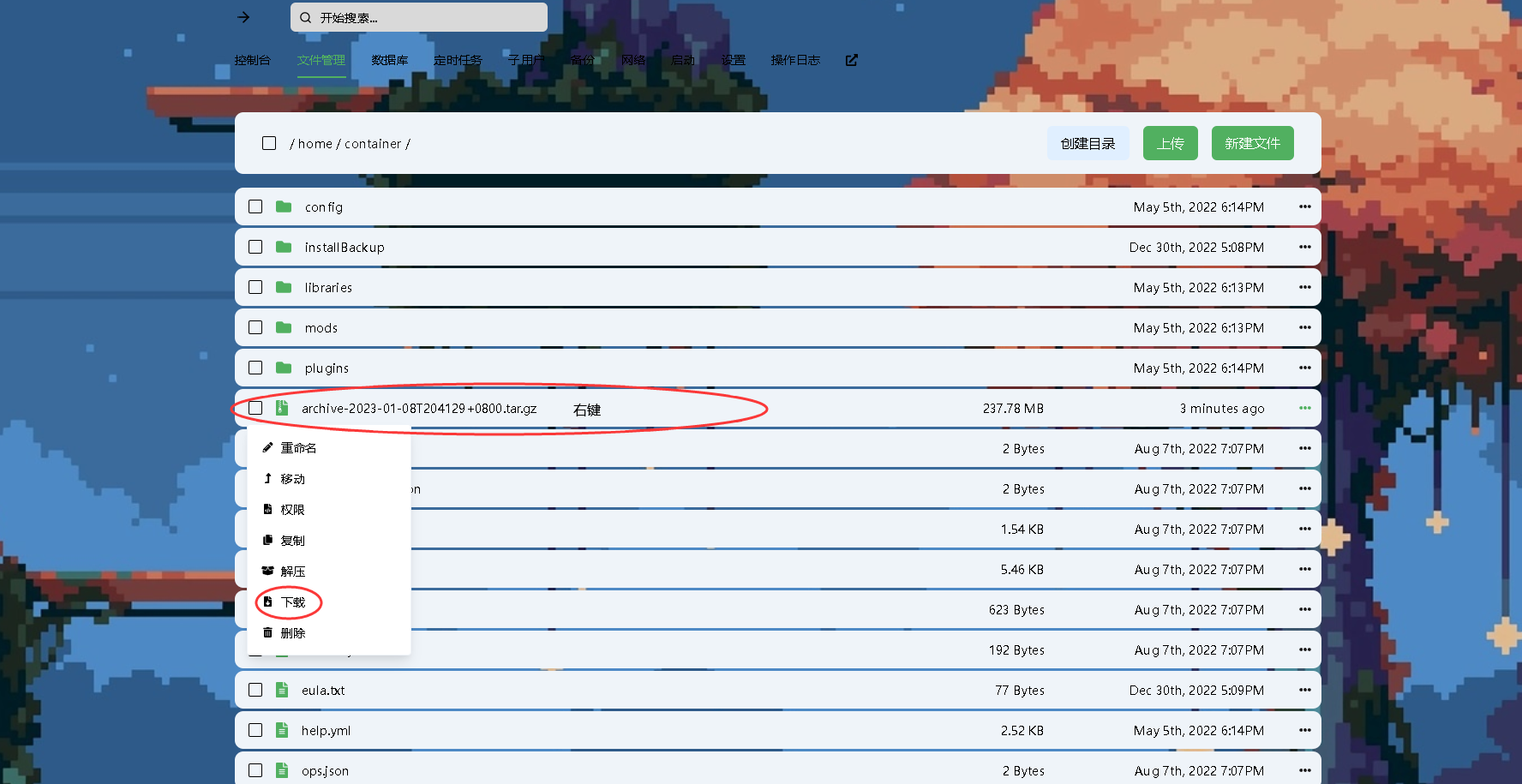Screen dimensions: 1522x784
Task: Choose Download (下载) in the context menu
Action: [292, 602]
